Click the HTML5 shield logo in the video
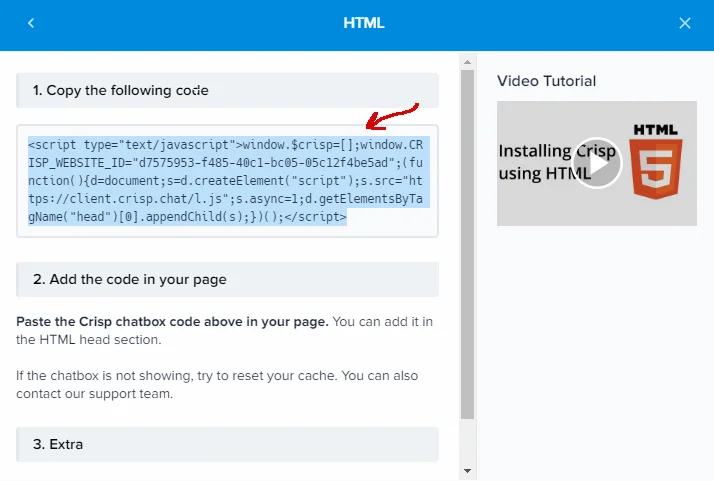Image resolution: width=714 pixels, height=481 pixels. (657, 162)
